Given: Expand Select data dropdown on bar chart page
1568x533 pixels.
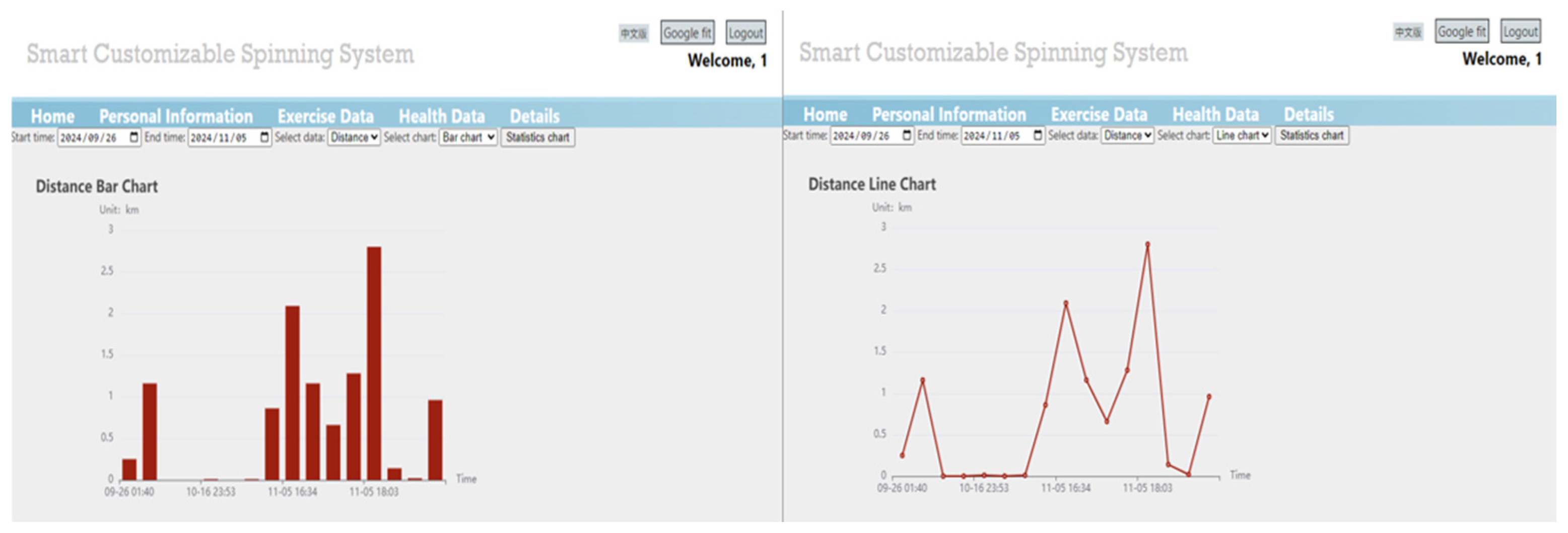Looking at the screenshot, I should [x=354, y=137].
